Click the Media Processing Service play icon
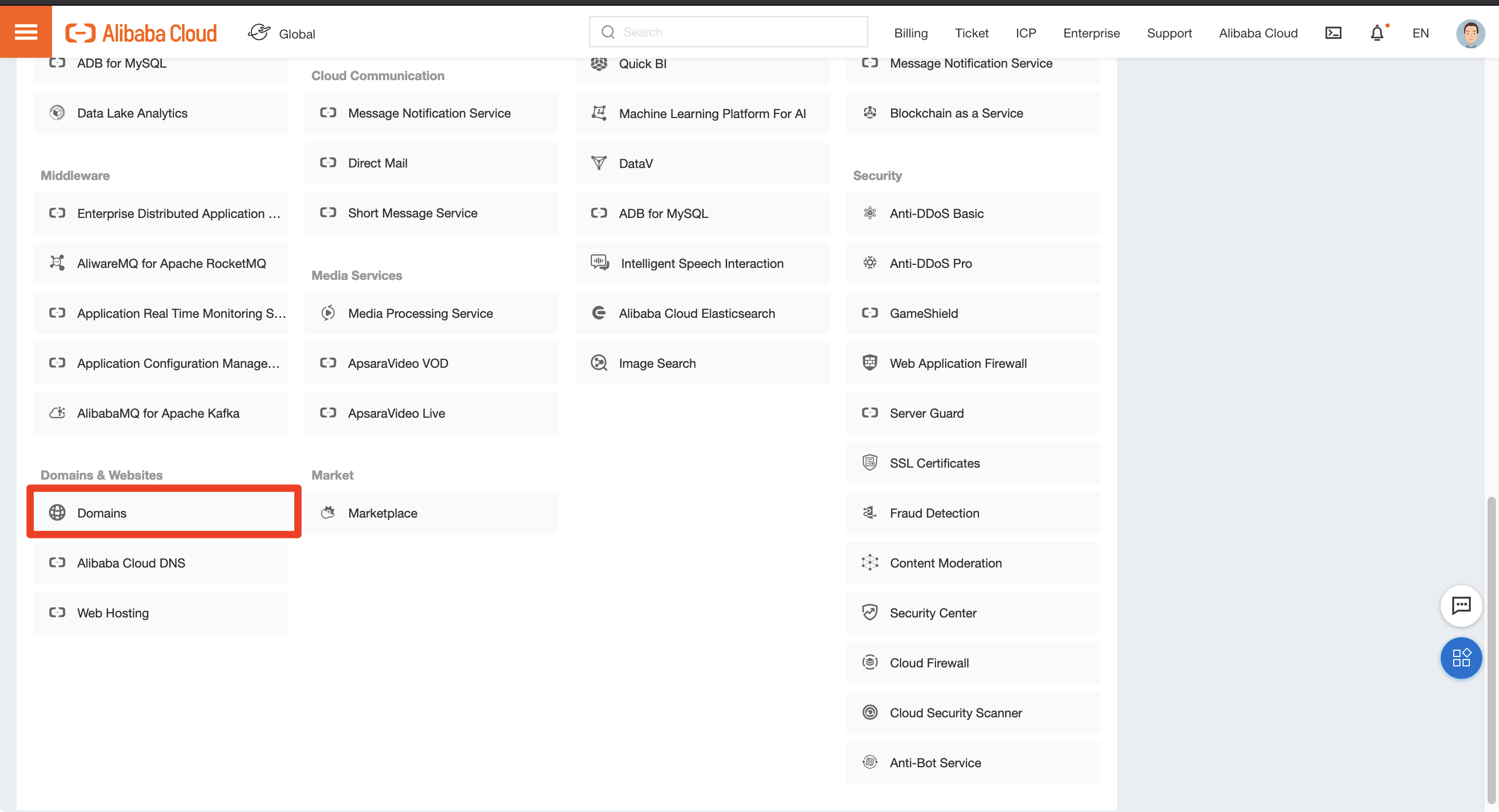Image resolution: width=1499 pixels, height=812 pixels. tap(328, 313)
